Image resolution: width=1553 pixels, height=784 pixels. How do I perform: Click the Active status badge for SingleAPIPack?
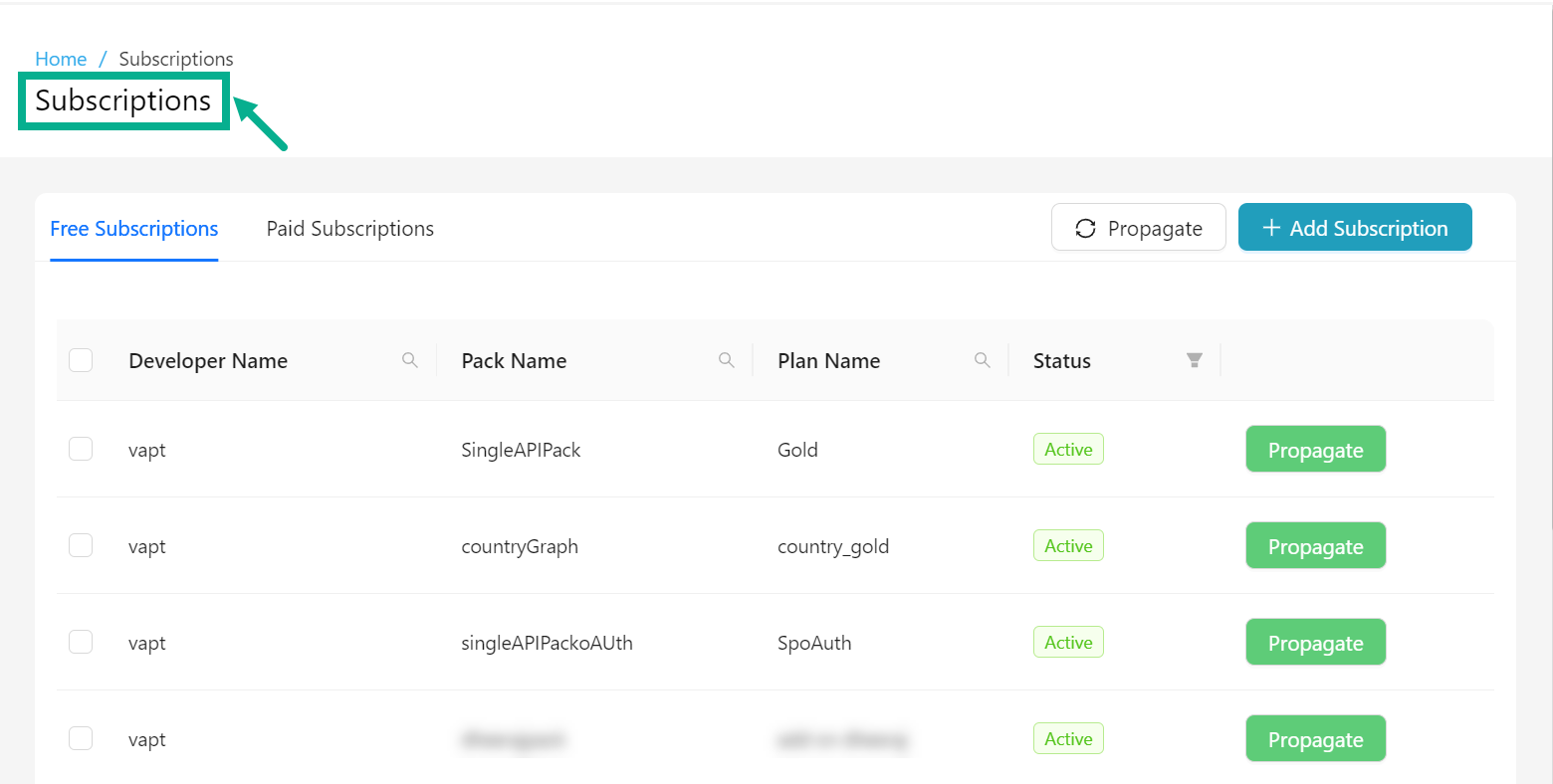[x=1067, y=449]
